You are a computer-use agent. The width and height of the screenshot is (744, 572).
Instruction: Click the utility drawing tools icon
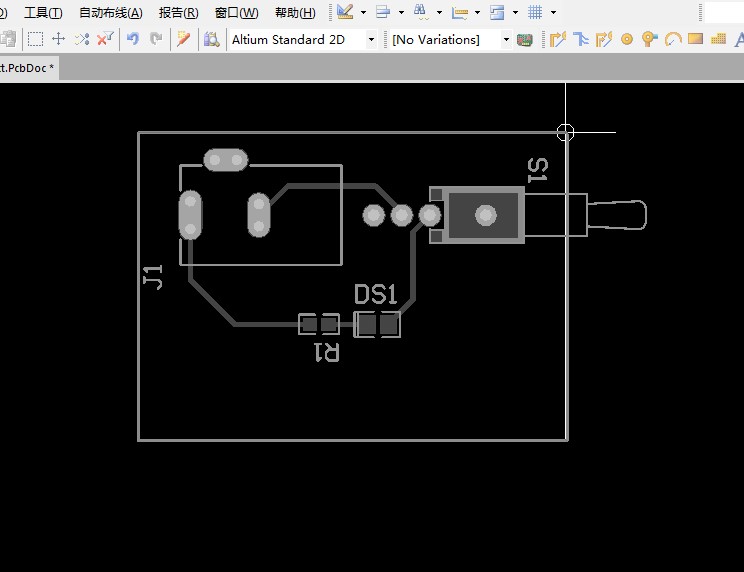pos(345,12)
